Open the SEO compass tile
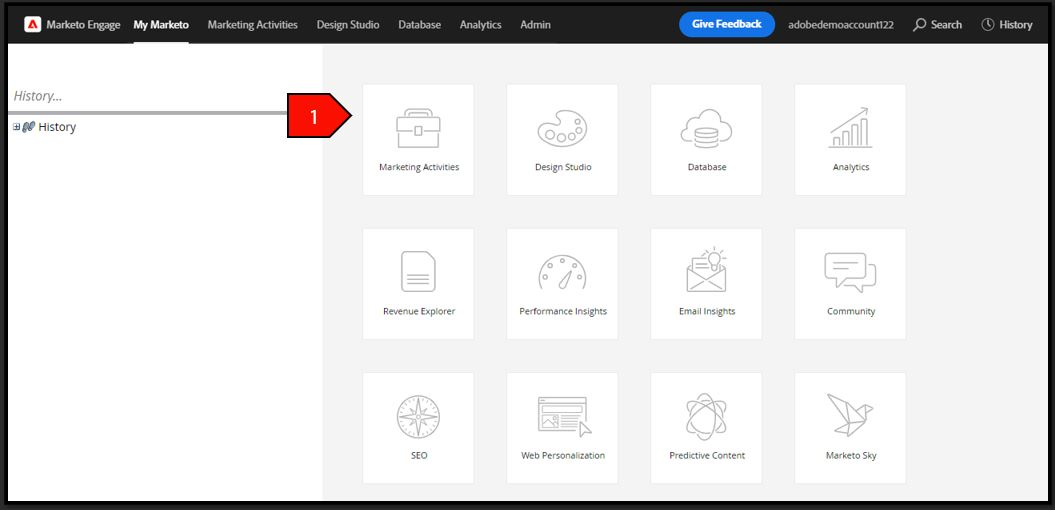The image size is (1055, 510). pyautogui.click(x=419, y=428)
